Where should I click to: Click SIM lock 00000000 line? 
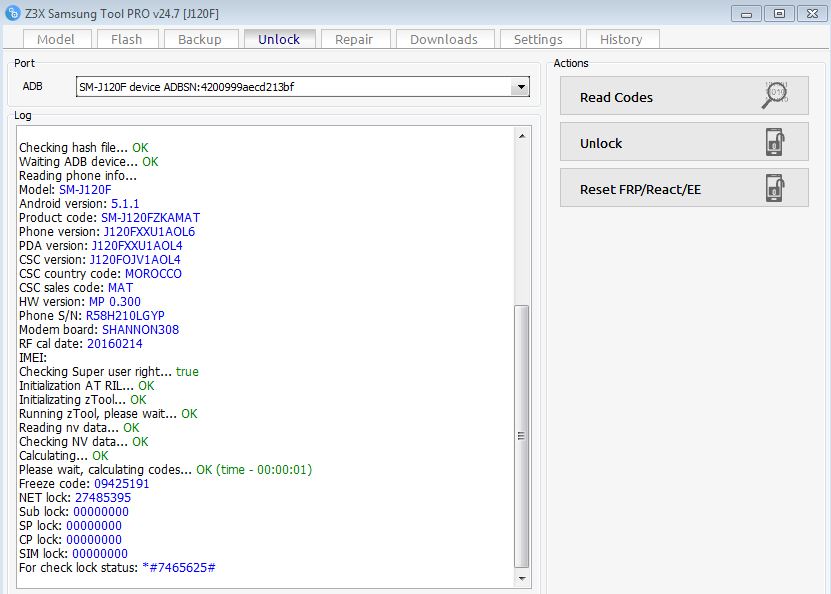click(73, 554)
